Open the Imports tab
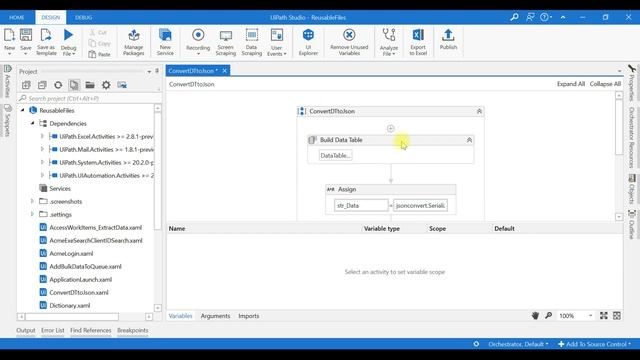640x360 pixels. 249,316
